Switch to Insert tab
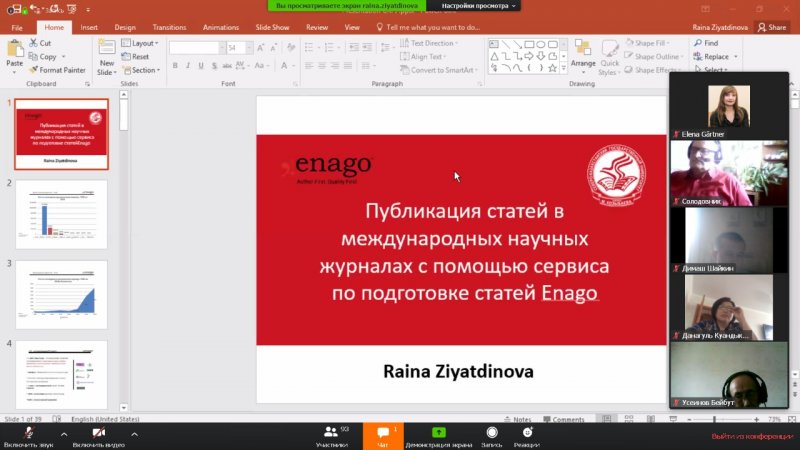800x450 pixels. click(x=89, y=28)
